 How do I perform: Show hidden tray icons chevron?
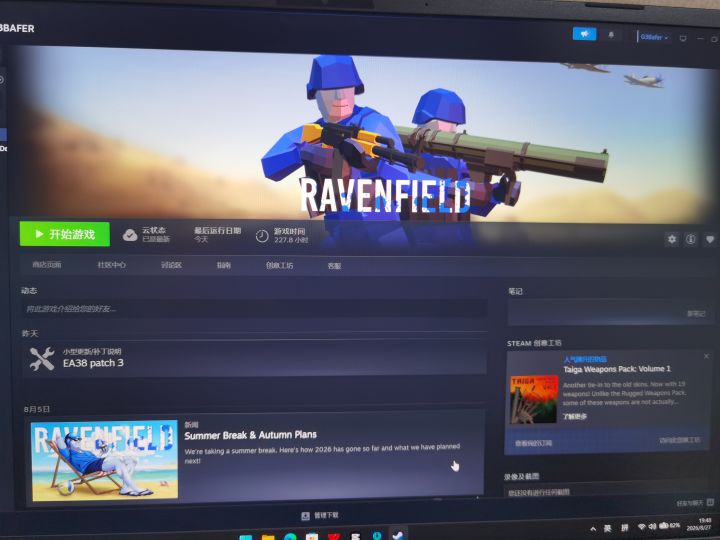tap(593, 529)
